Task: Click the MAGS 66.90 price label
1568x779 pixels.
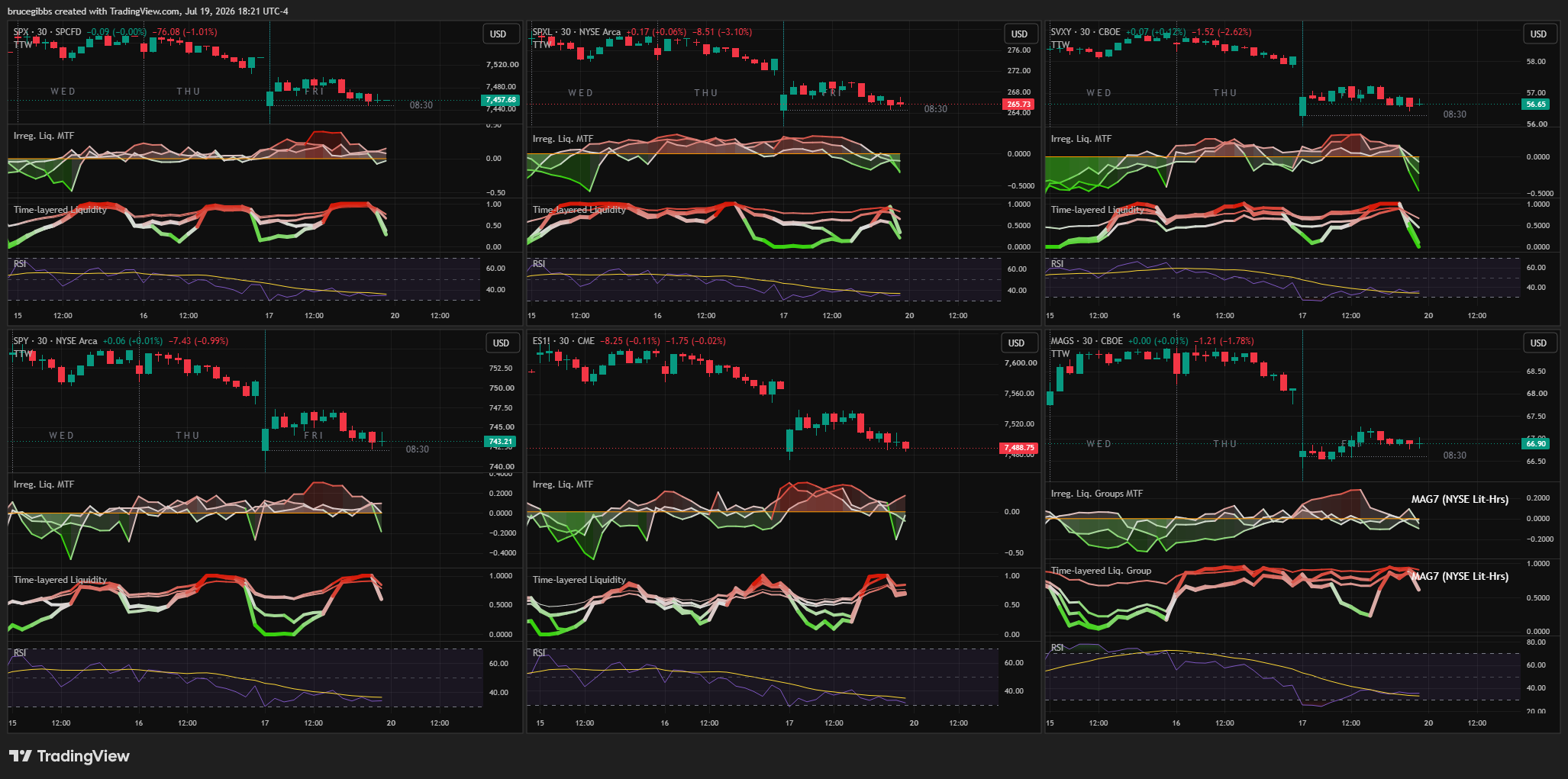Action: (1536, 443)
